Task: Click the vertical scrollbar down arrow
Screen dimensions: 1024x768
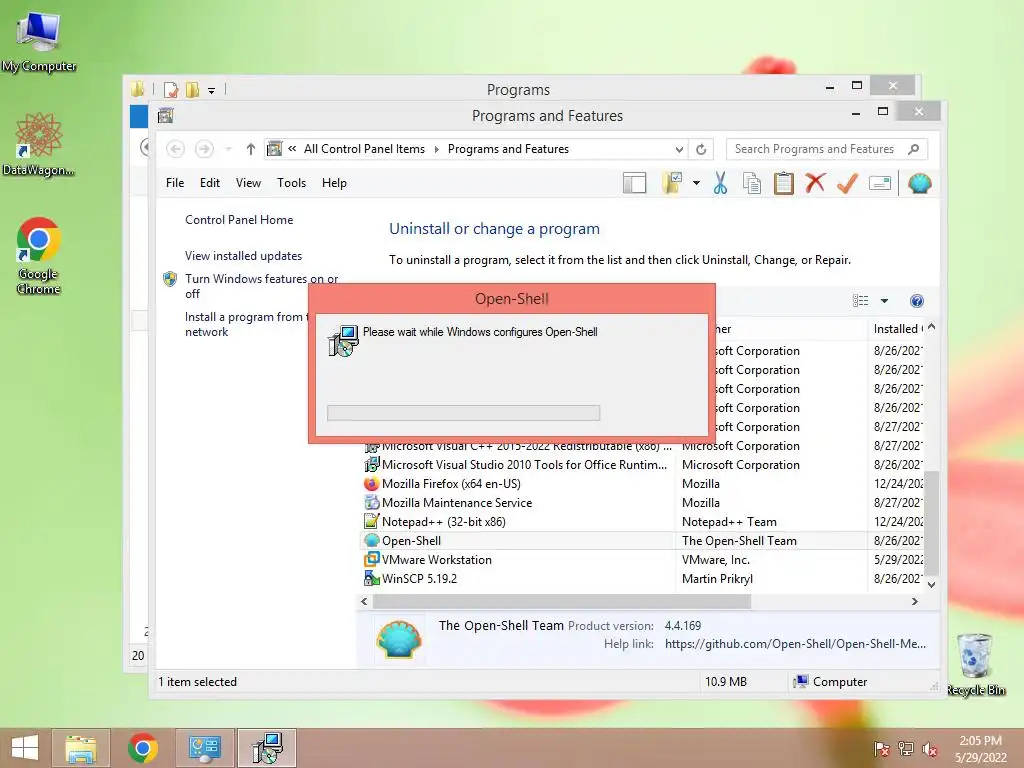Action: click(932, 584)
